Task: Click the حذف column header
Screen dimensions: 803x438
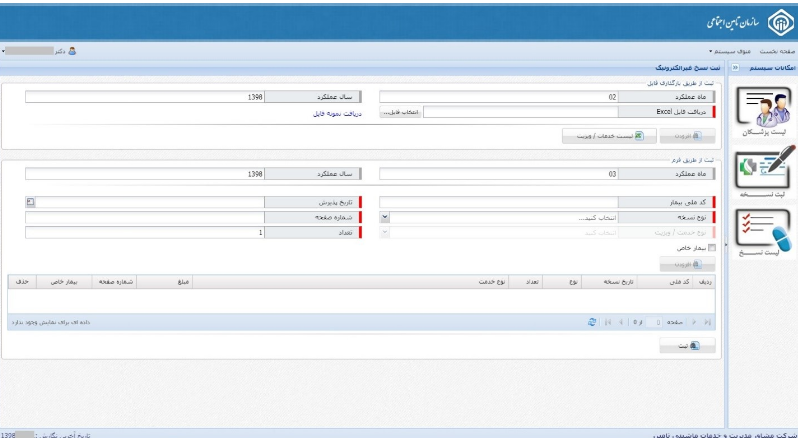Action: 22,282
